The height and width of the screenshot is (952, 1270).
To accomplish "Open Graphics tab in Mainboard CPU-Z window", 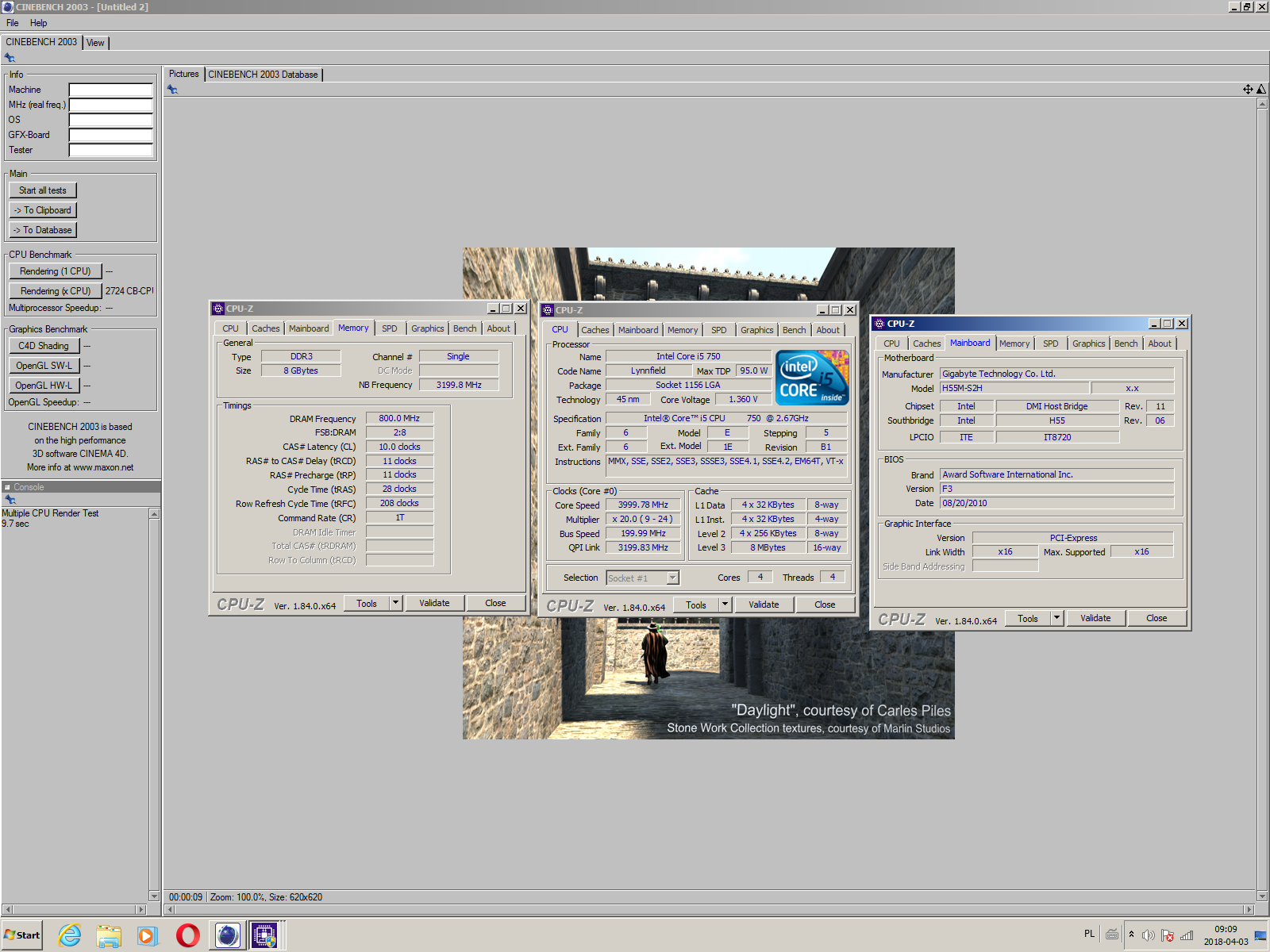I will click(1089, 344).
